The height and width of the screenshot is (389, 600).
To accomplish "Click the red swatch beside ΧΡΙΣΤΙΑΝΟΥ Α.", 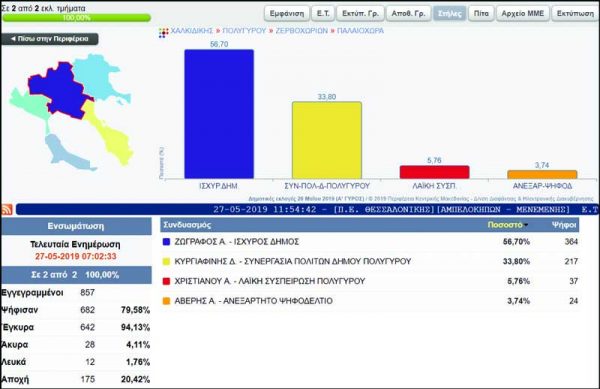I will [x=166, y=282].
